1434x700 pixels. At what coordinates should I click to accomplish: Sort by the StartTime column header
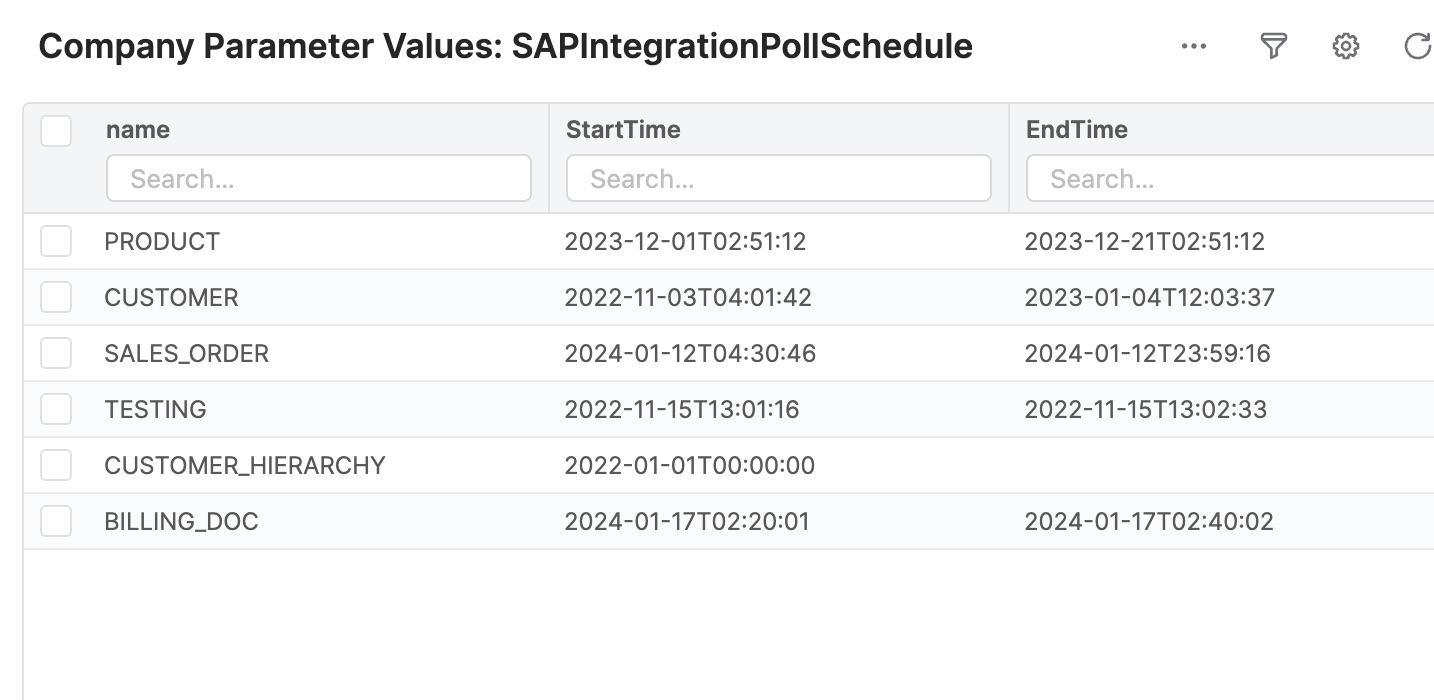(623, 130)
